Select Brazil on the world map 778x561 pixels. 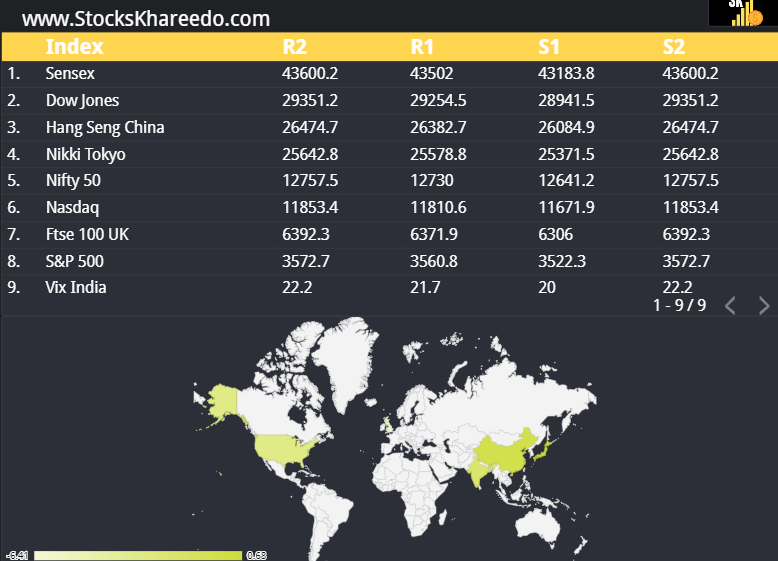pos(332,508)
